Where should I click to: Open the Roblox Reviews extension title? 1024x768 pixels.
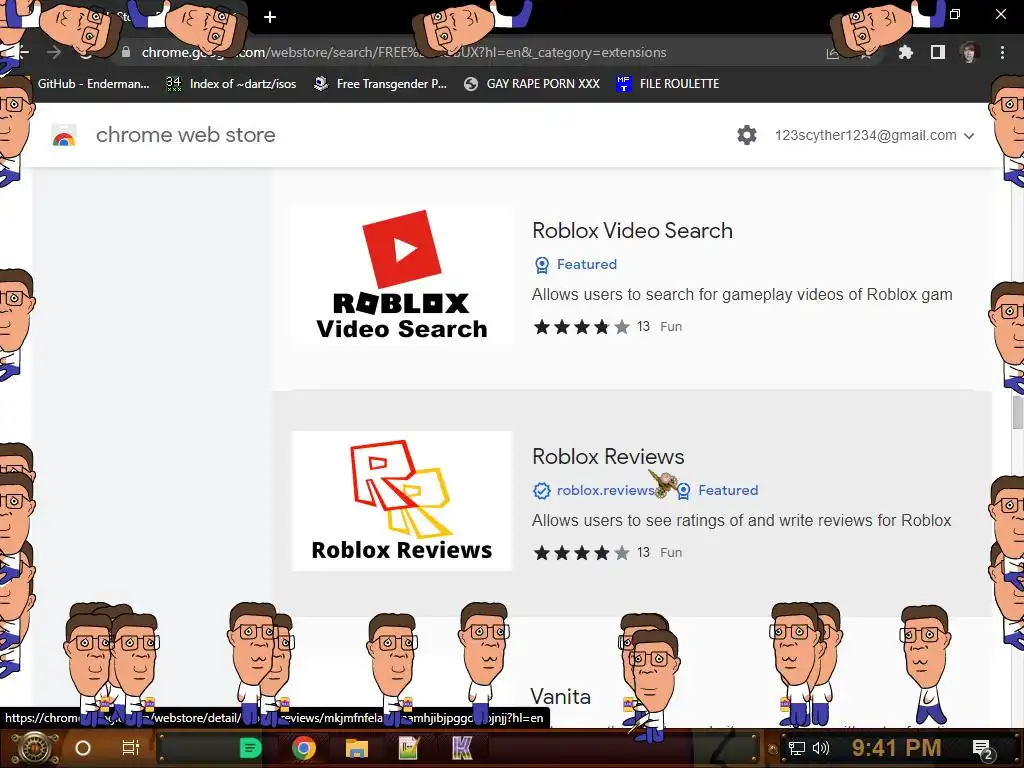pyautogui.click(x=608, y=456)
